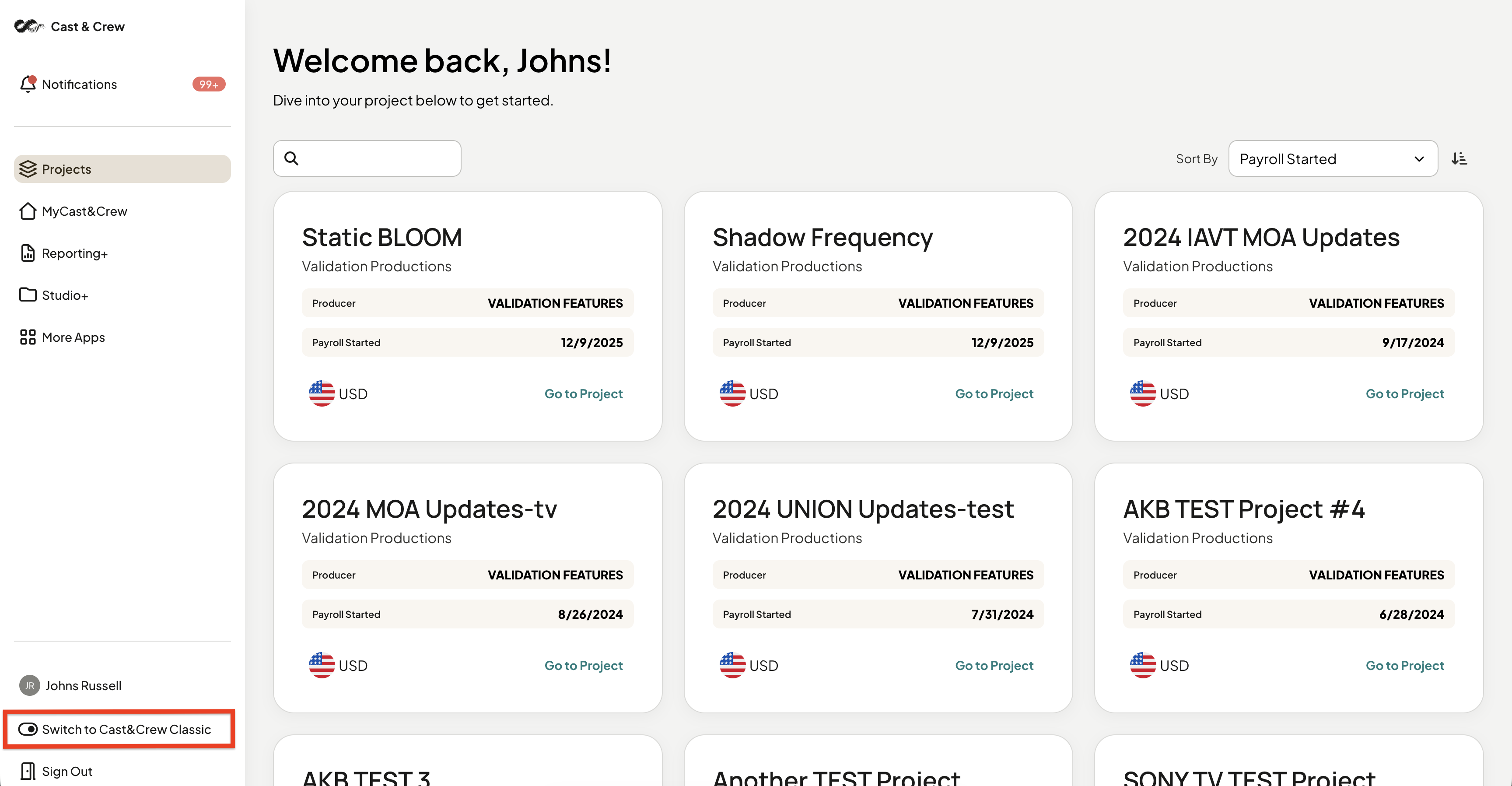Click the USD flag on AKB TEST Project #4

point(1143,665)
